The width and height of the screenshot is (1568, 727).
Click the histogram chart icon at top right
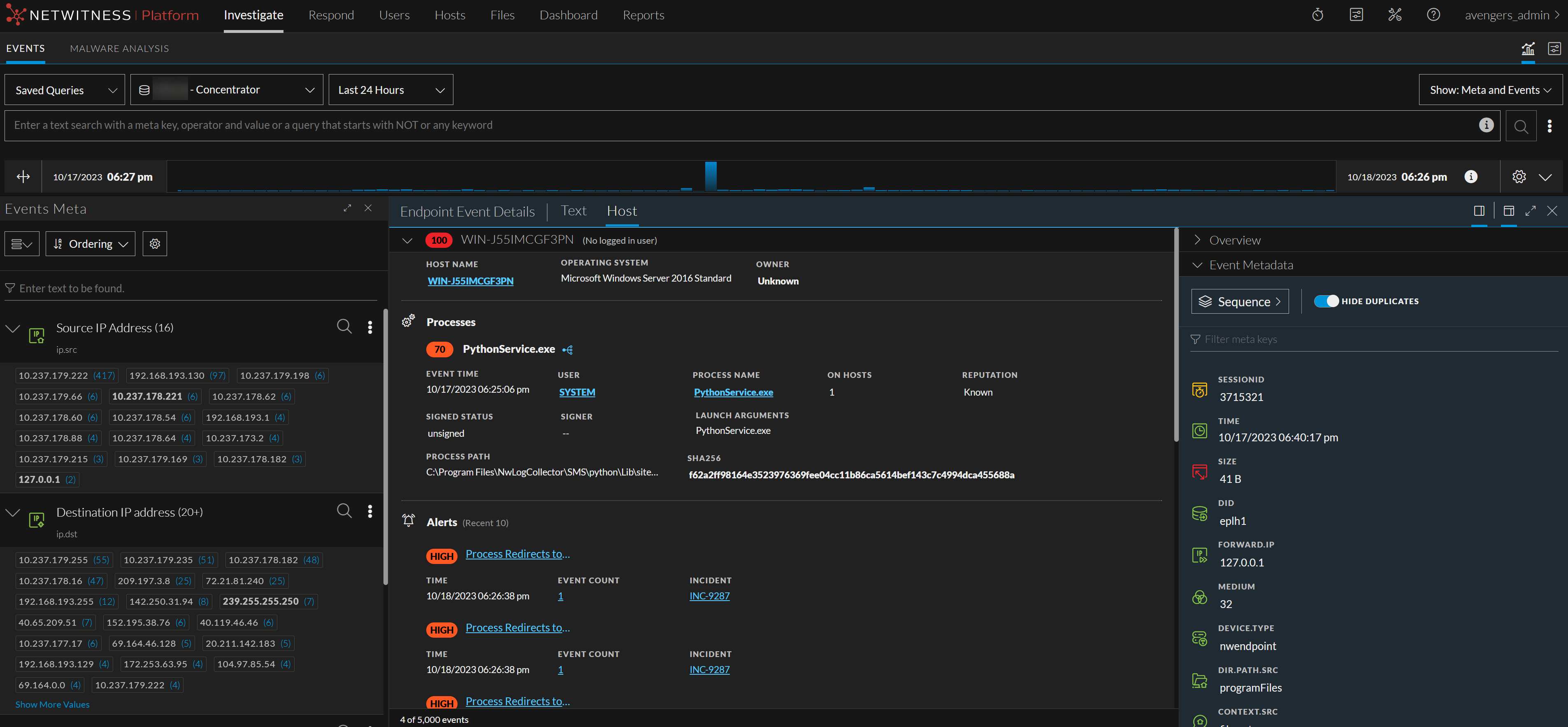[x=1528, y=49]
